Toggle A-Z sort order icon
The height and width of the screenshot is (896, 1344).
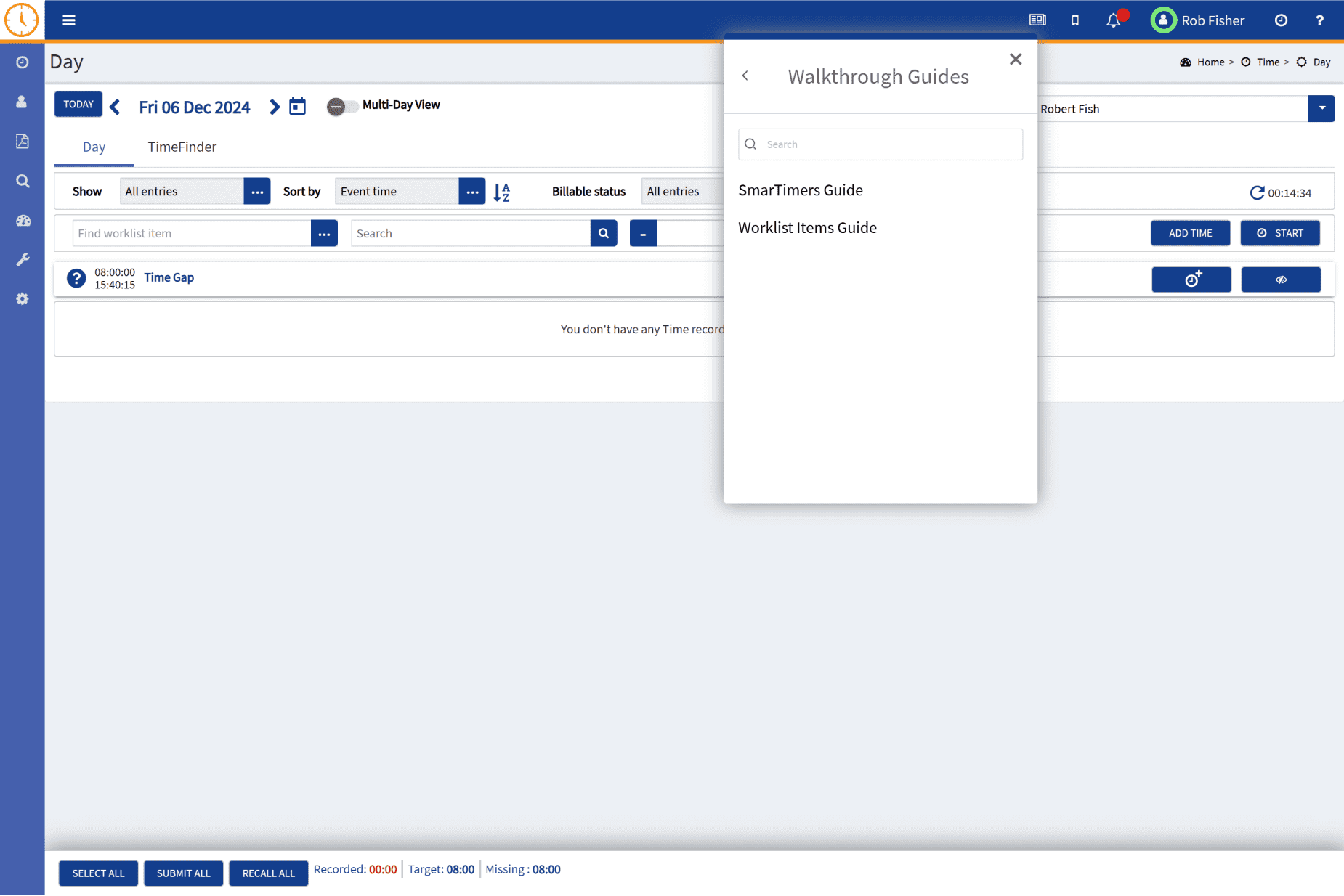pyautogui.click(x=501, y=192)
